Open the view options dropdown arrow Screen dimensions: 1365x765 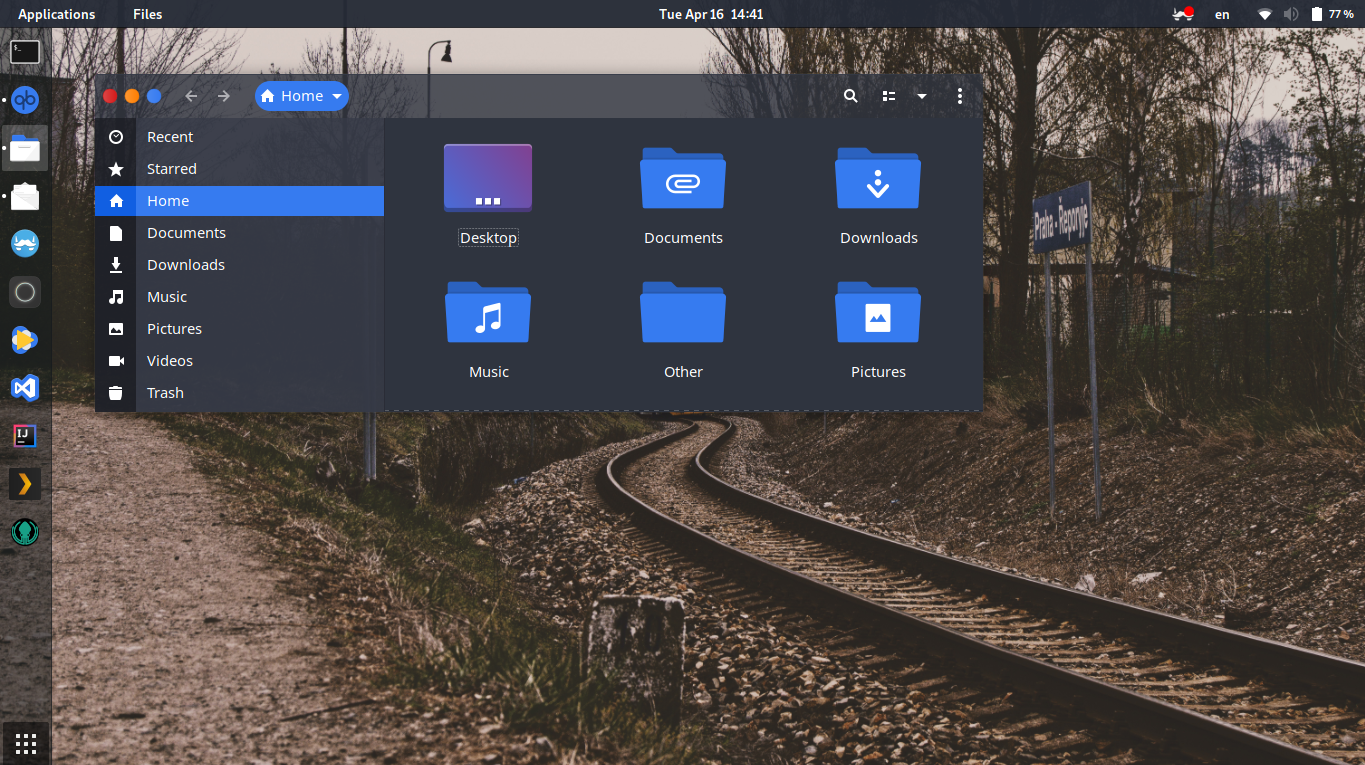[x=921, y=96]
